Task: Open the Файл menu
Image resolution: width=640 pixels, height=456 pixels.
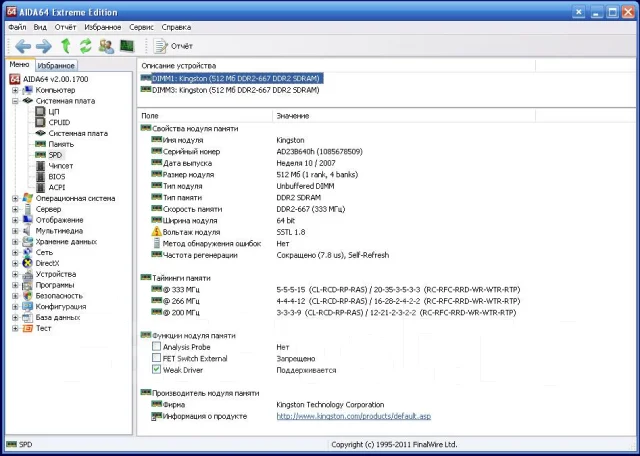Action: point(17,27)
